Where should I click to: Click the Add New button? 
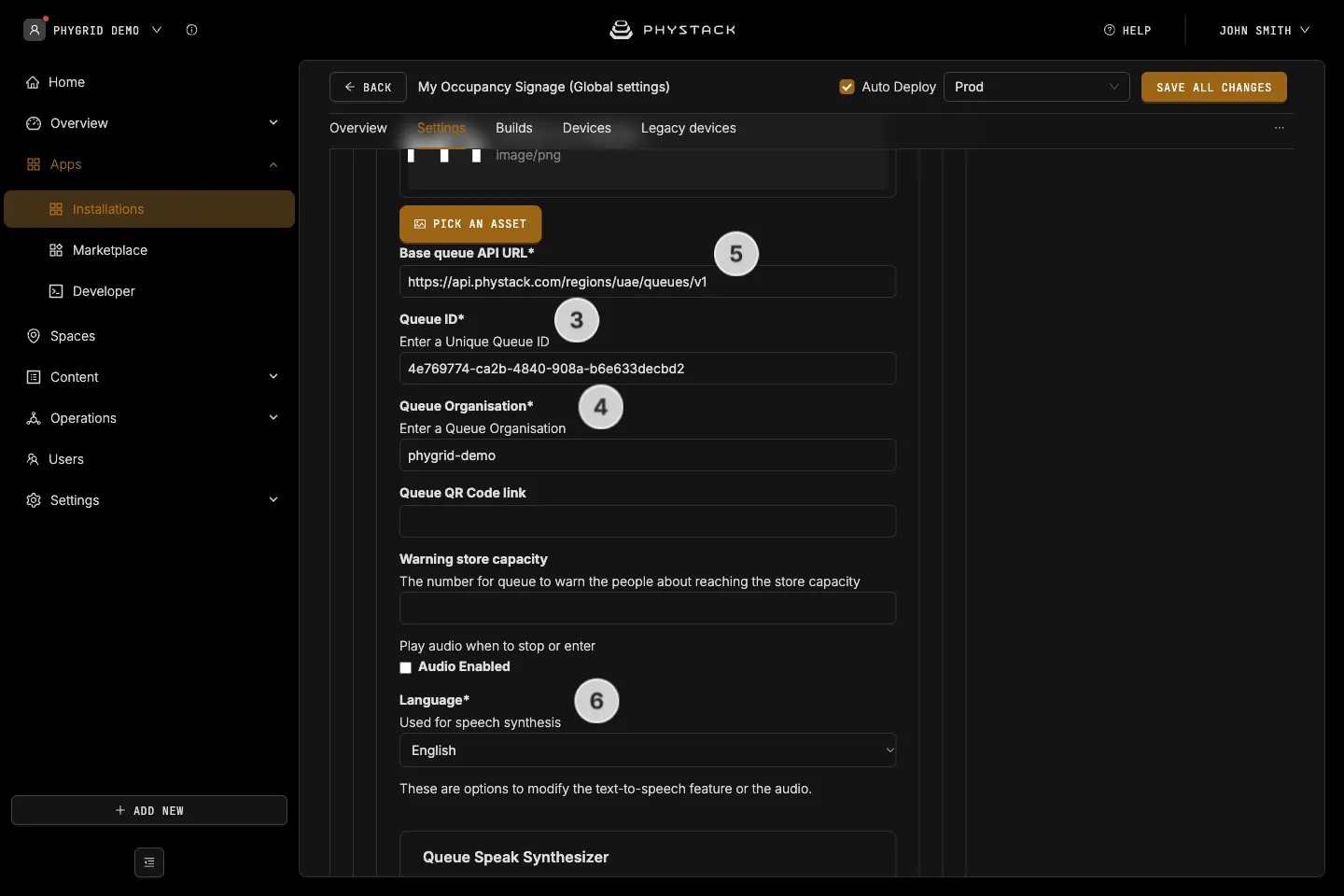click(149, 810)
